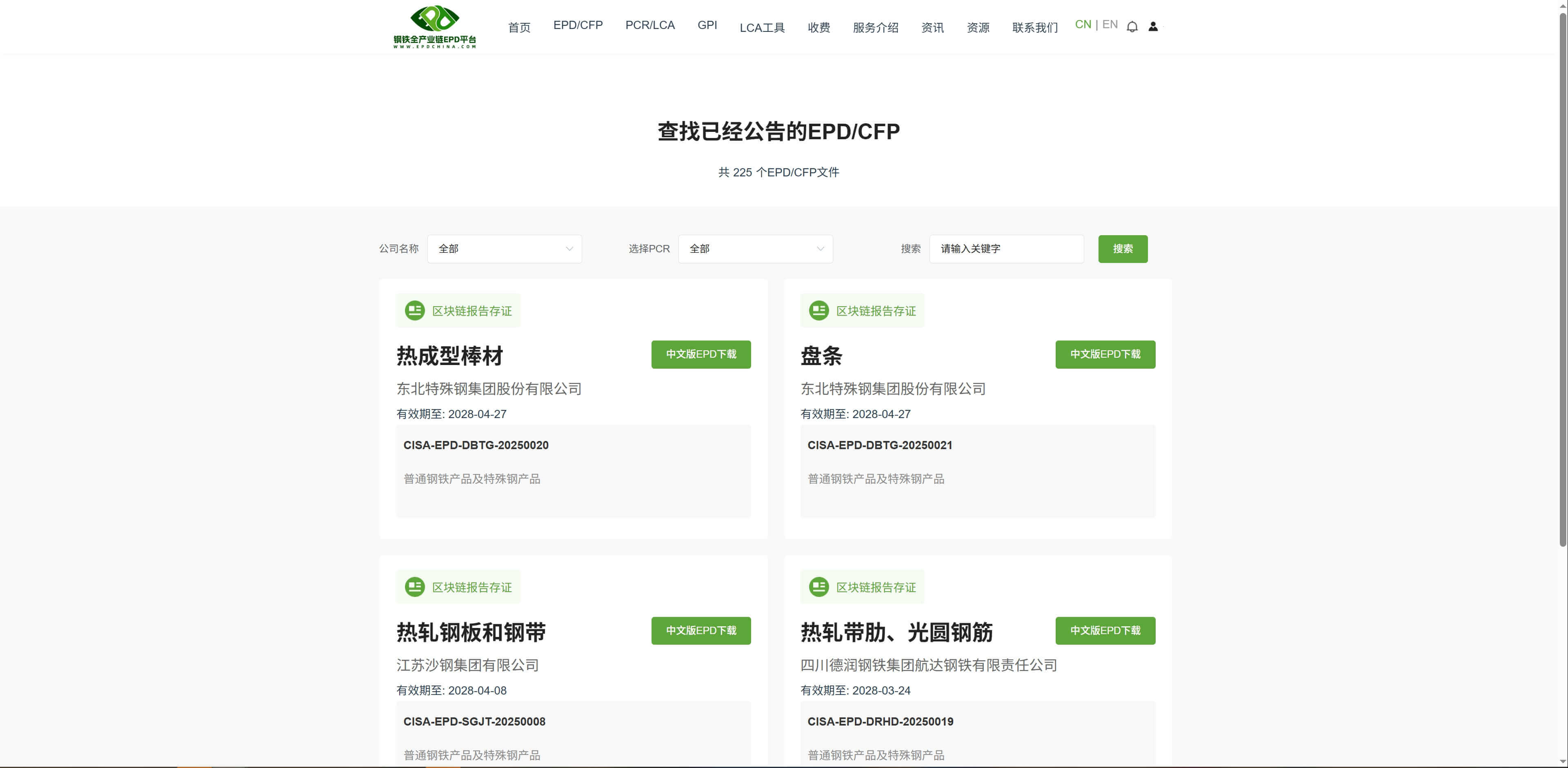Select CN language option
1568x768 pixels.
click(1082, 25)
